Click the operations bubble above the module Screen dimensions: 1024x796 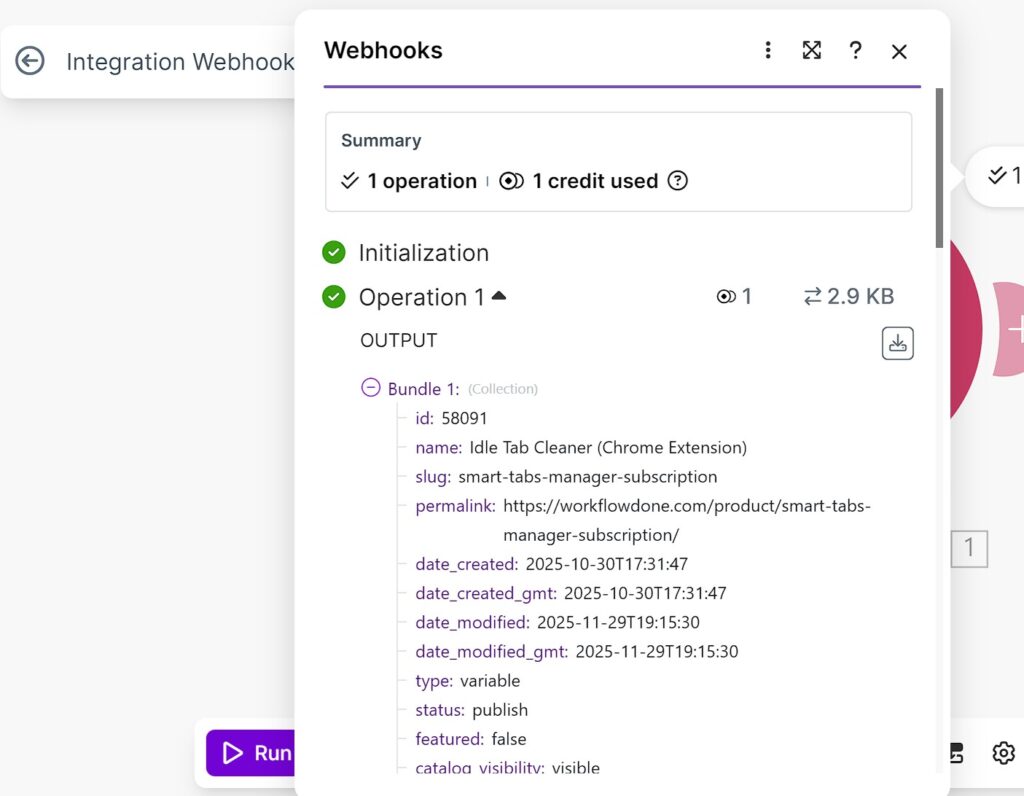click(x=1000, y=176)
